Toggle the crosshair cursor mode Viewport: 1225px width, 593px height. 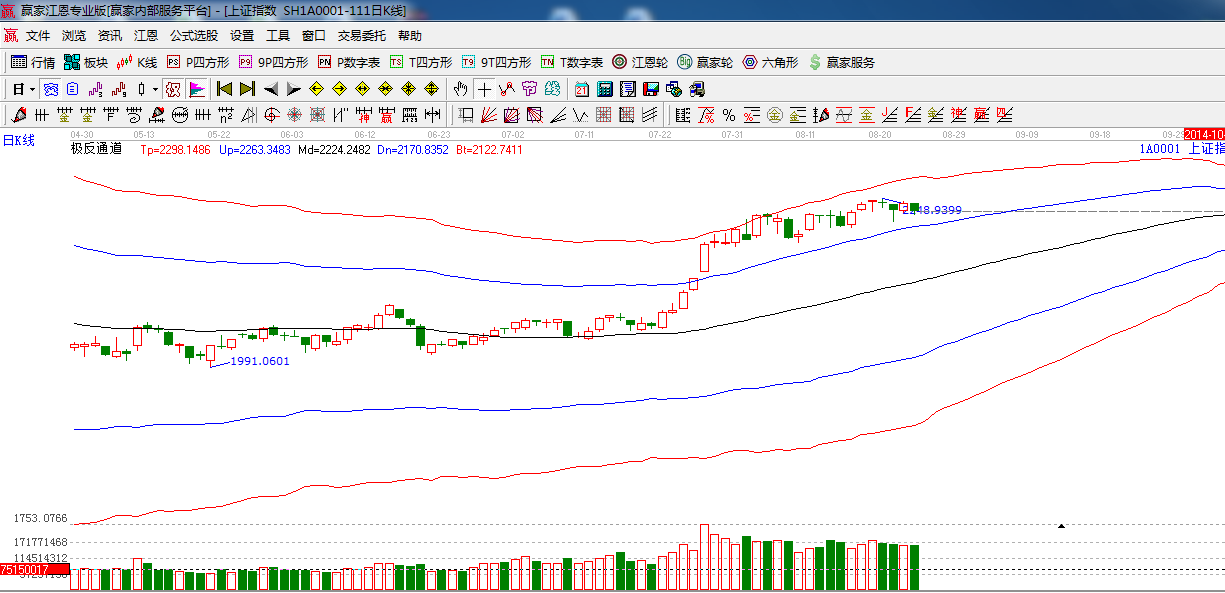(484, 89)
